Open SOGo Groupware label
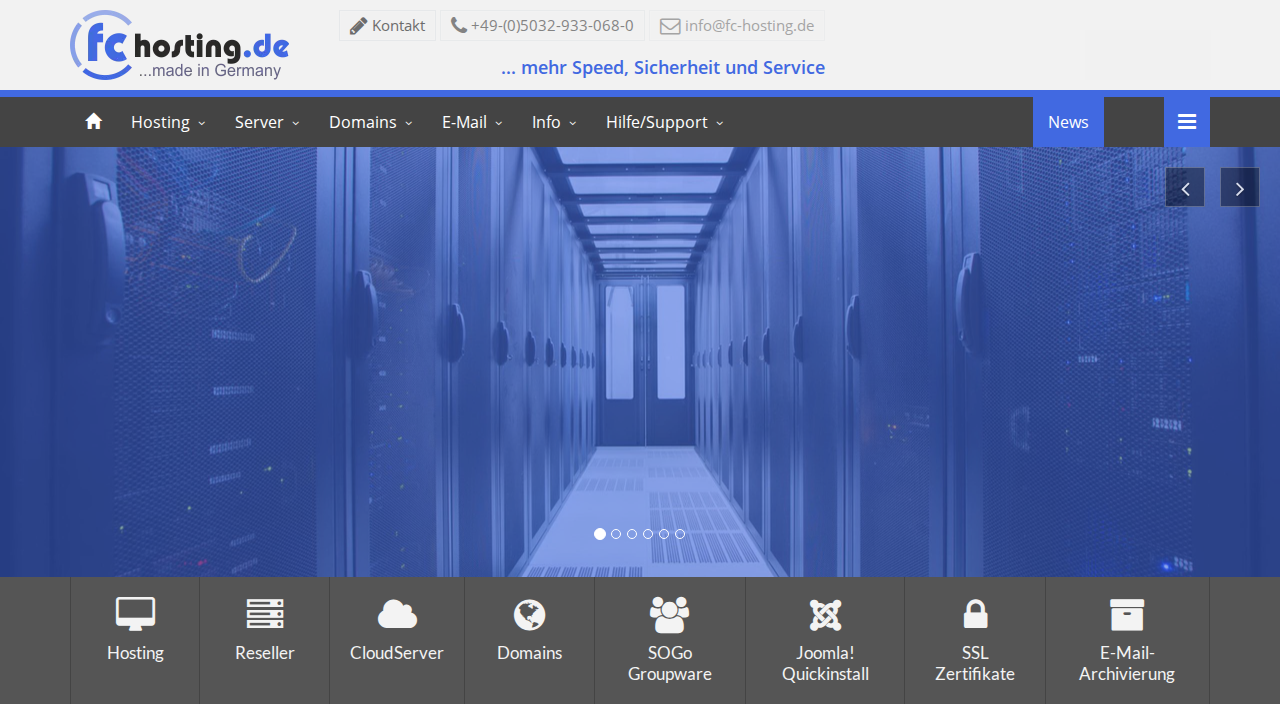The width and height of the screenshot is (1280, 720). [x=670, y=663]
